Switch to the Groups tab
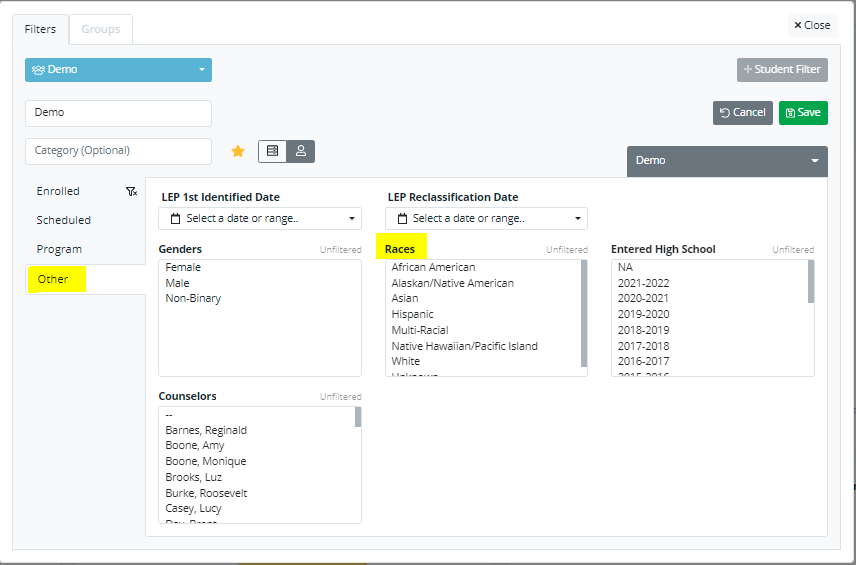The image size is (856, 565). pos(100,29)
